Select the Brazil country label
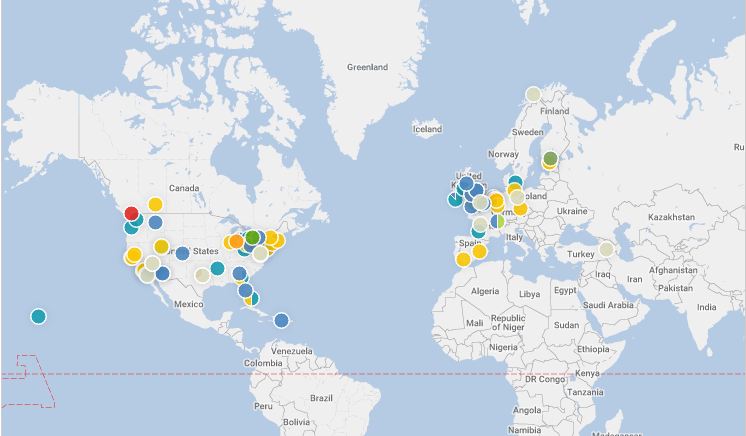Viewport: 746px width, 436px height. (321, 398)
